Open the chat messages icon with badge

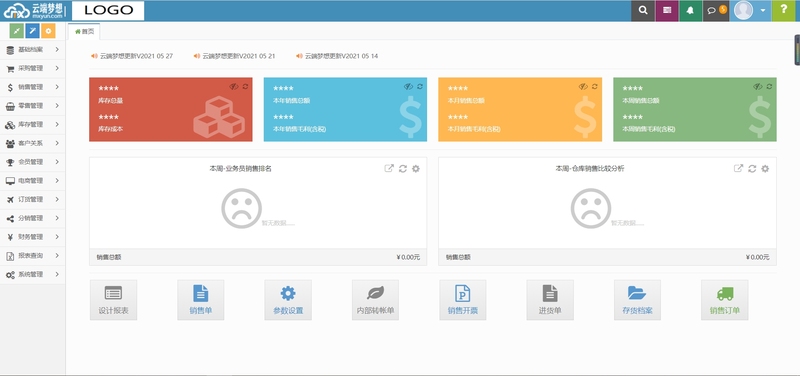point(716,10)
